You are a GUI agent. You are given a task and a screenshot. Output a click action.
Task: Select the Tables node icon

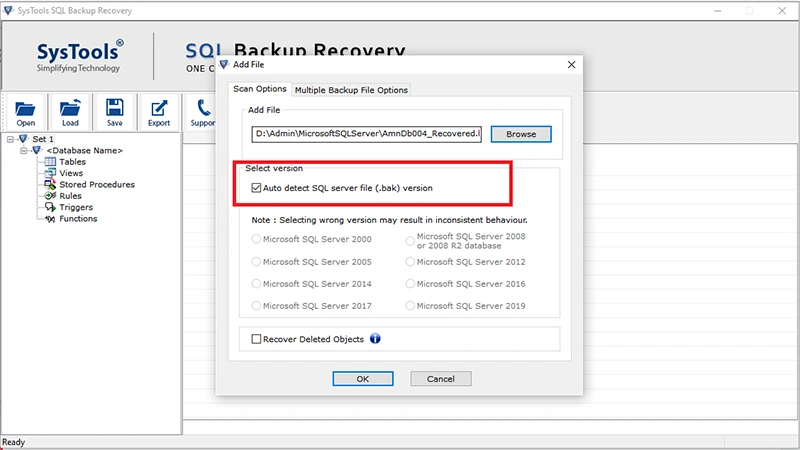[x=50, y=162]
